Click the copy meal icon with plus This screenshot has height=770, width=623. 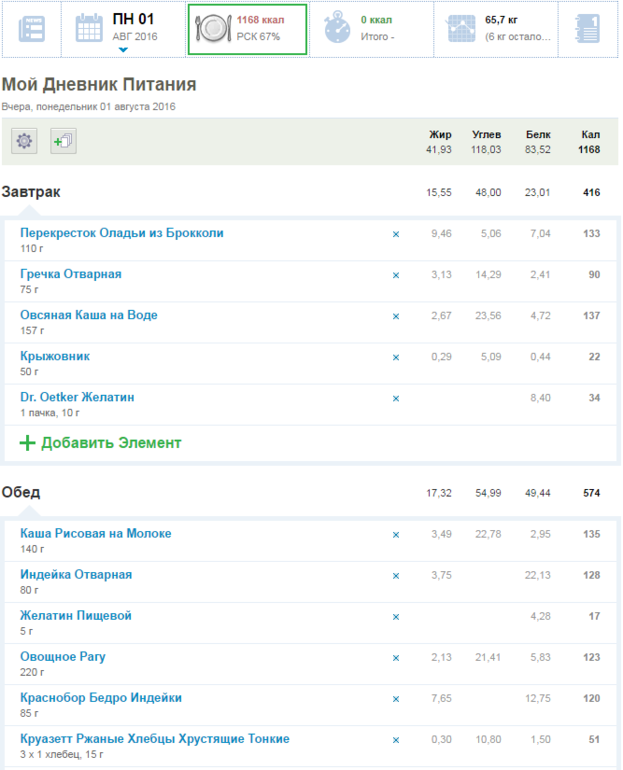coord(63,142)
